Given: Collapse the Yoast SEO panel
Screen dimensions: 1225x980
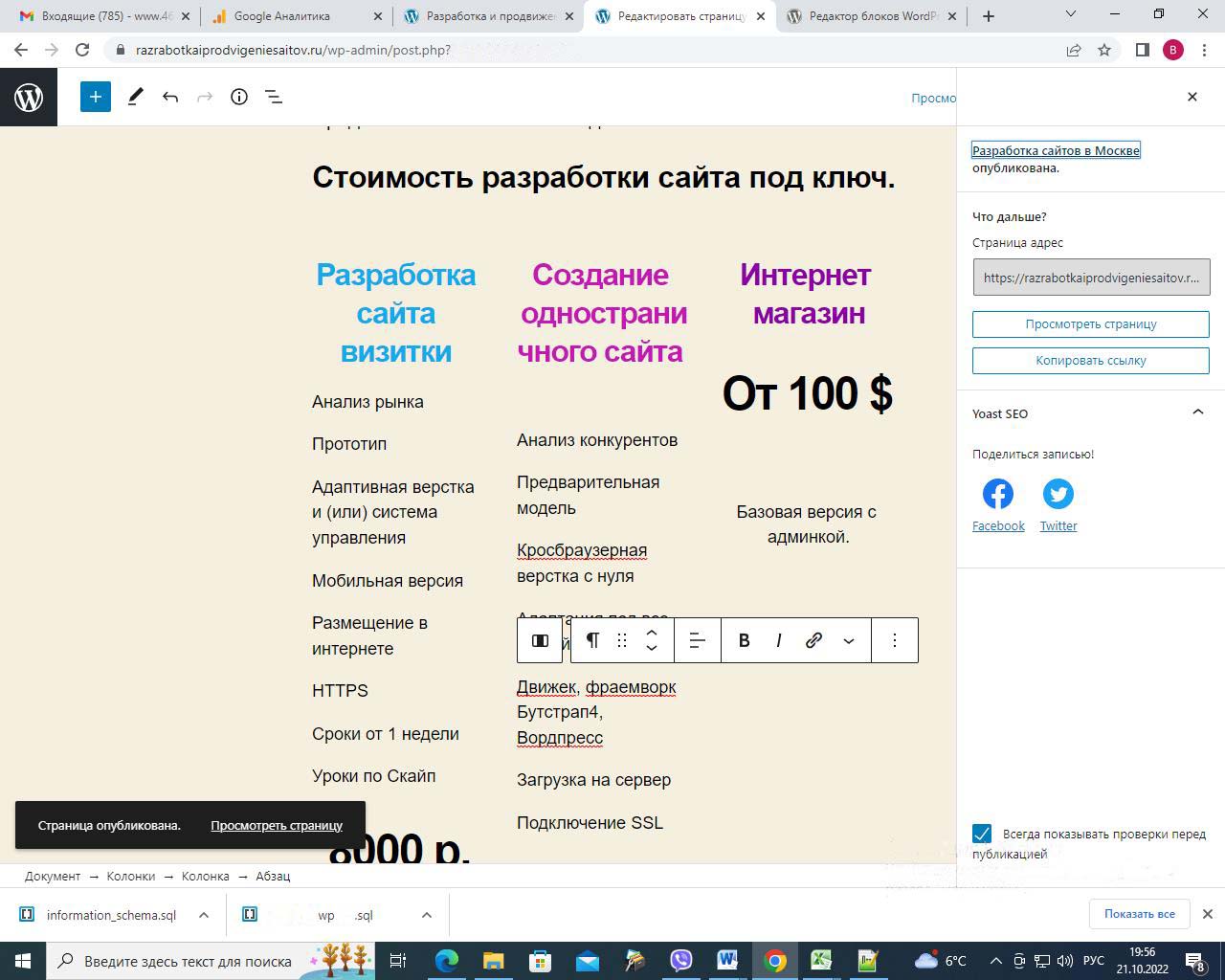Looking at the screenshot, I should 1197,412.
